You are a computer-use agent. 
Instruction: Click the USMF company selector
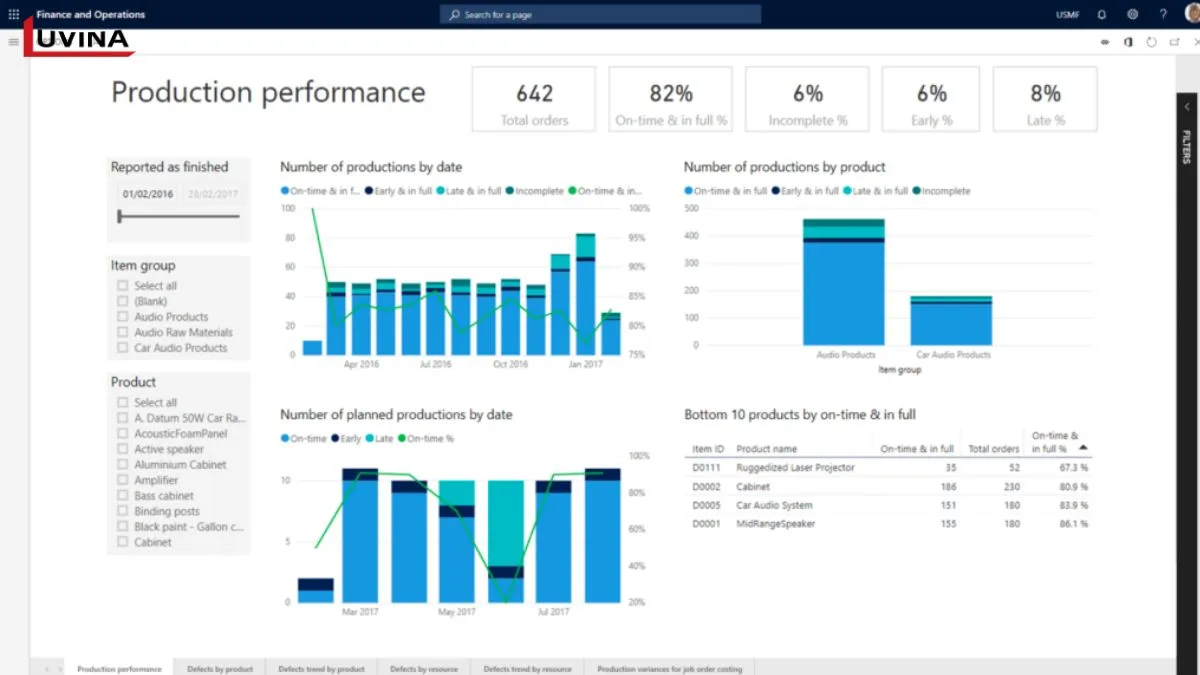1067,15
